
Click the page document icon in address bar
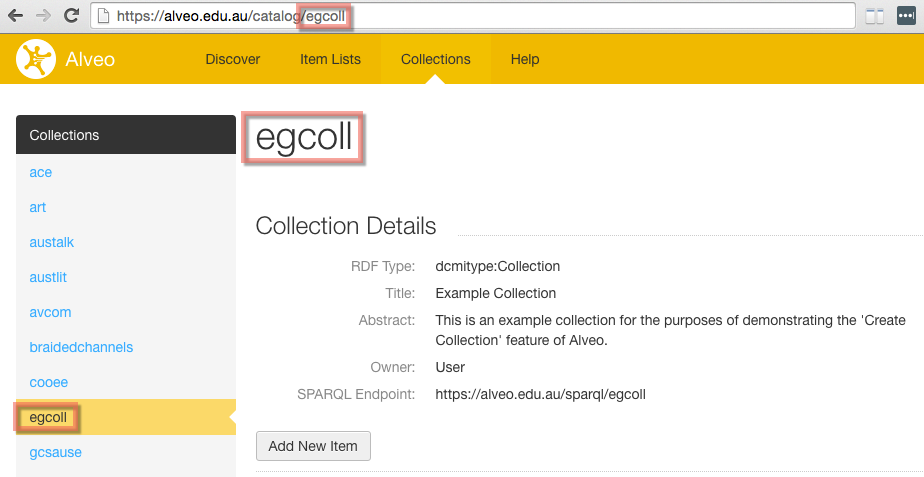[104, 16]
